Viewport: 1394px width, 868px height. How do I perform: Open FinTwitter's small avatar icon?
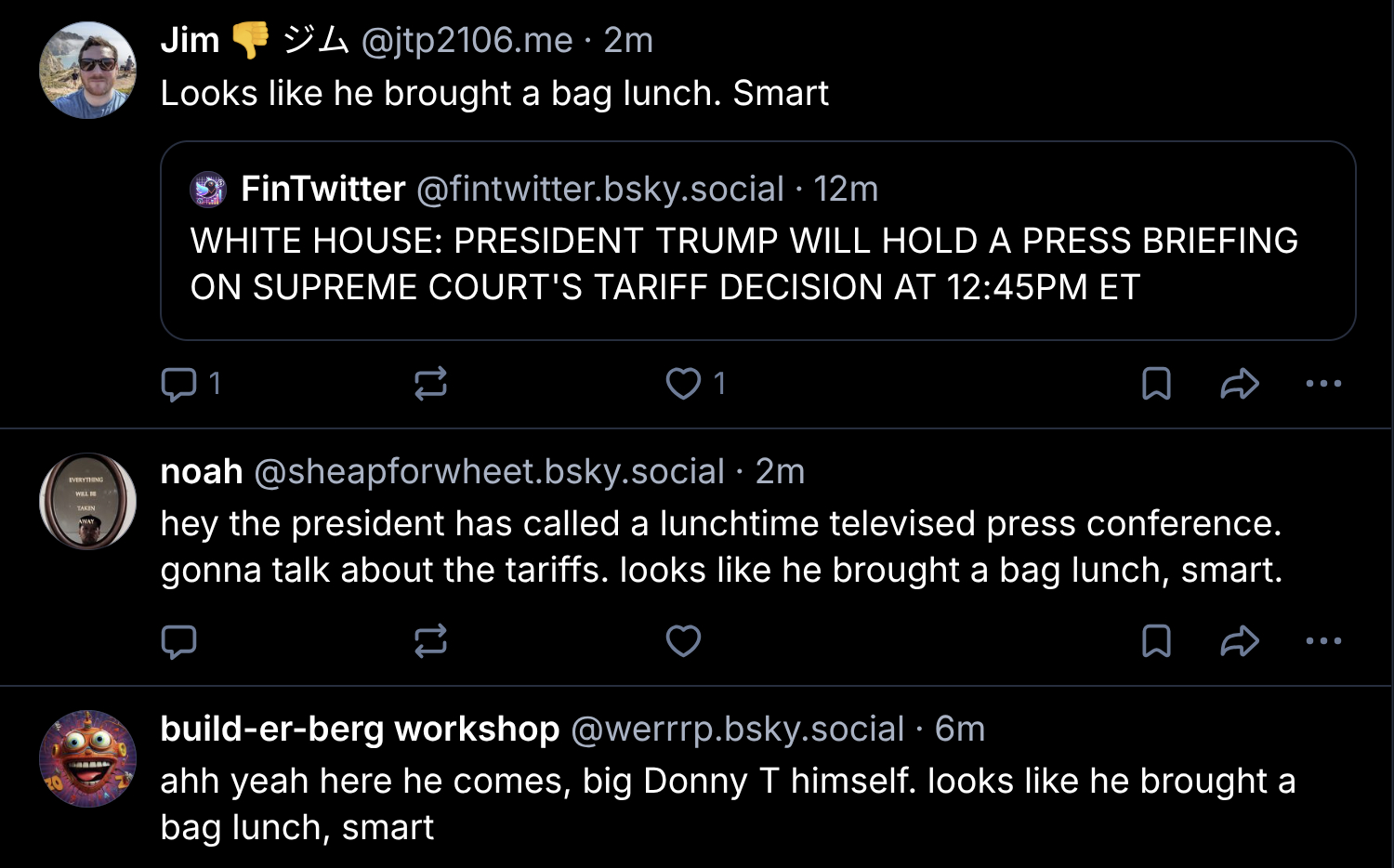208,190
